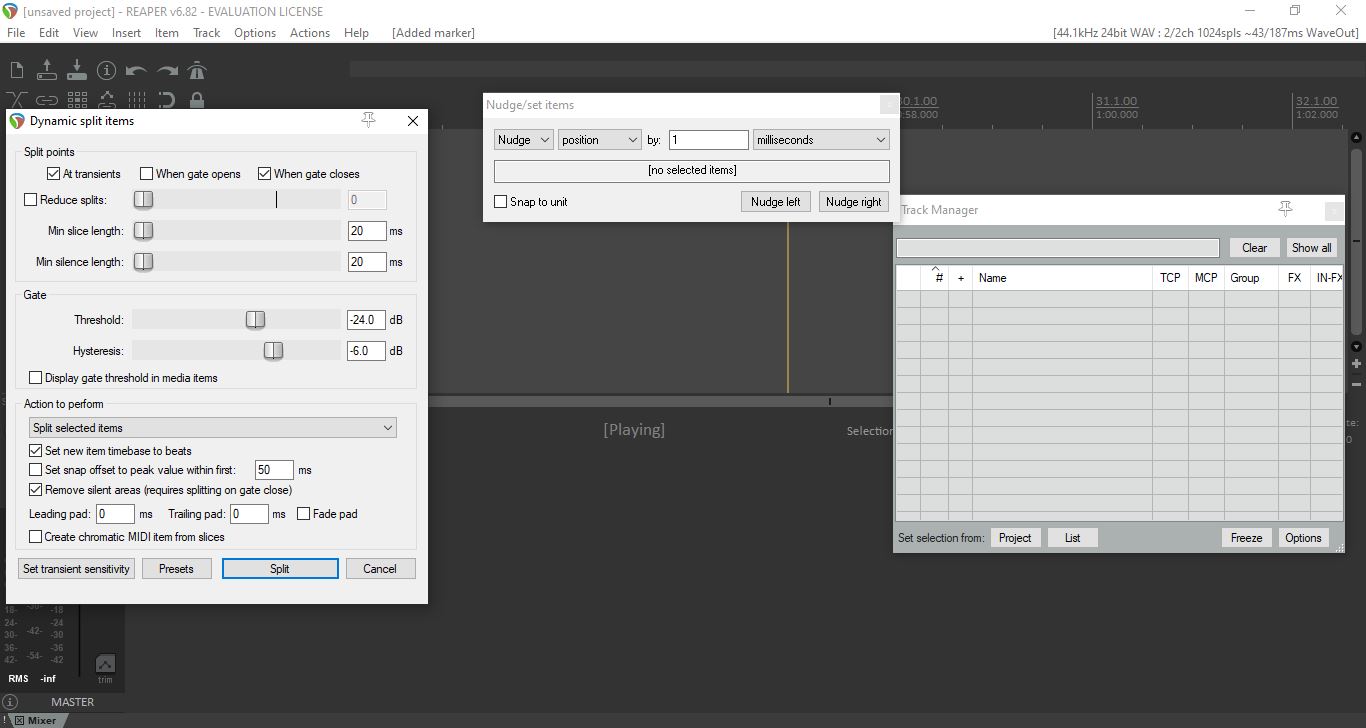Click the Nudge by value field
Screen dimensions: 1366x728
pyautogui.click(x=708, y=140)
